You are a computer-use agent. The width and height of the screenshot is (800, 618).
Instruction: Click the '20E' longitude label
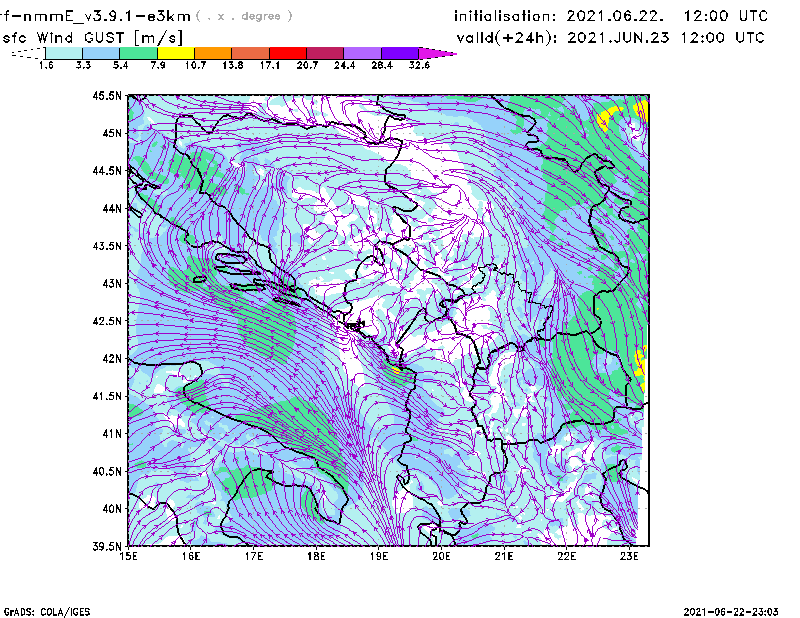pos(441,556)
